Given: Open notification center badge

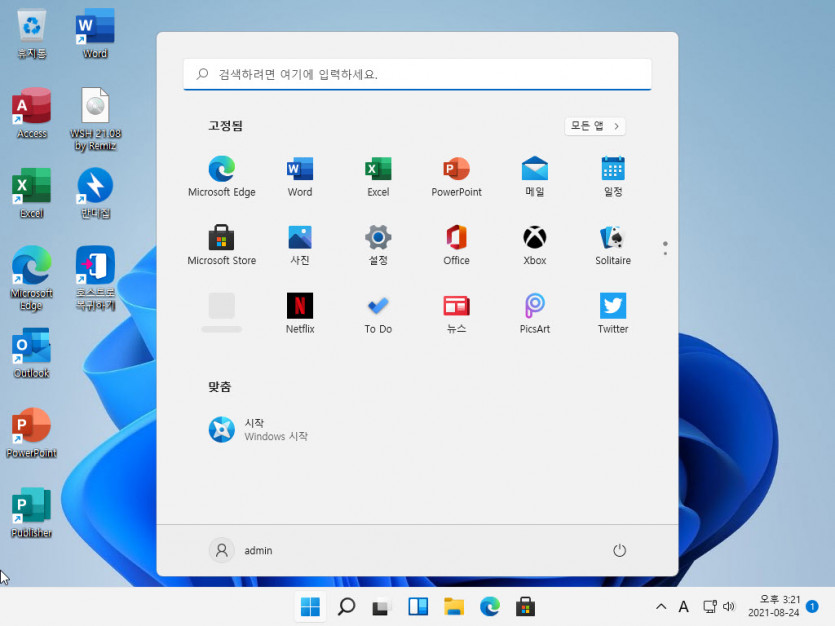Looking at the screenshot, I should click(812, 606).
